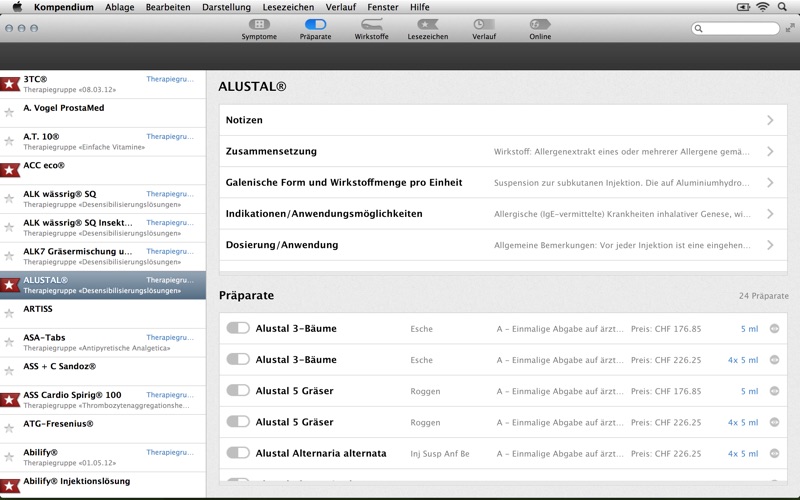The height and width of the screenshot is (500, 800).
Task: Click the Esche label in first Alustal row
Action: click(x=421, y=329)
